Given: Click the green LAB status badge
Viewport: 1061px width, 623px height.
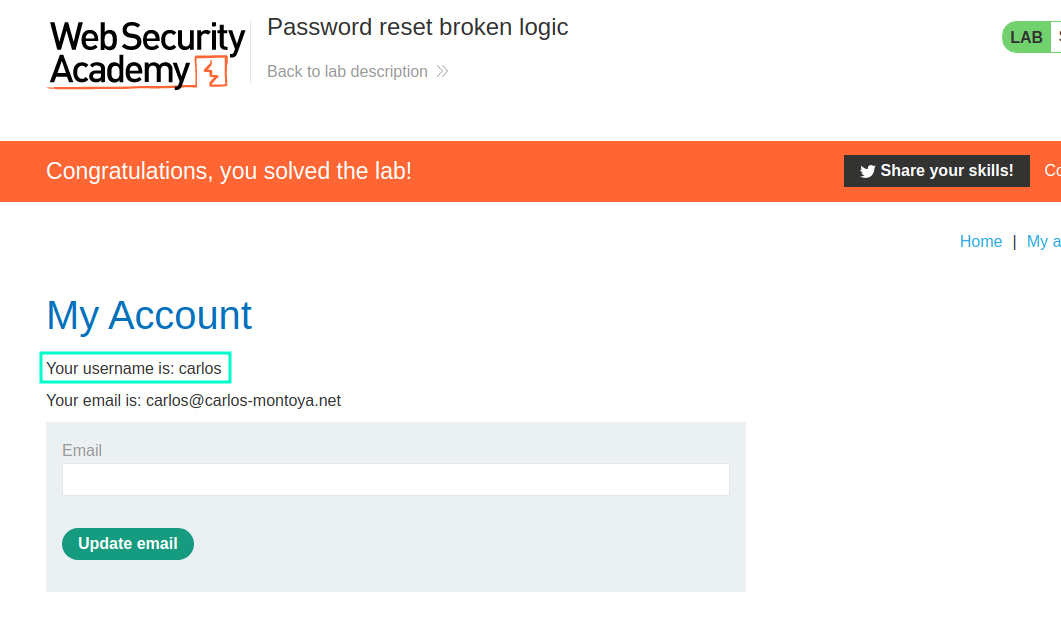Looking at the screenshot, I should (1026, 37).
